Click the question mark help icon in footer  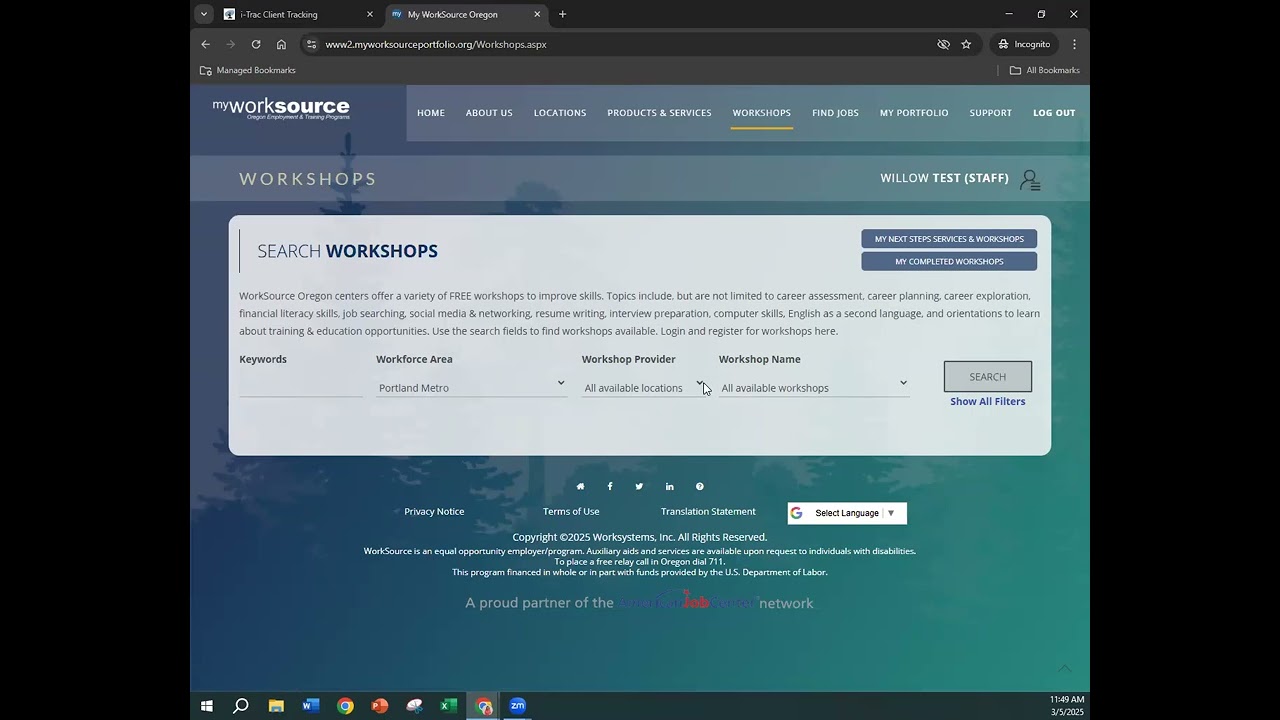699,487
